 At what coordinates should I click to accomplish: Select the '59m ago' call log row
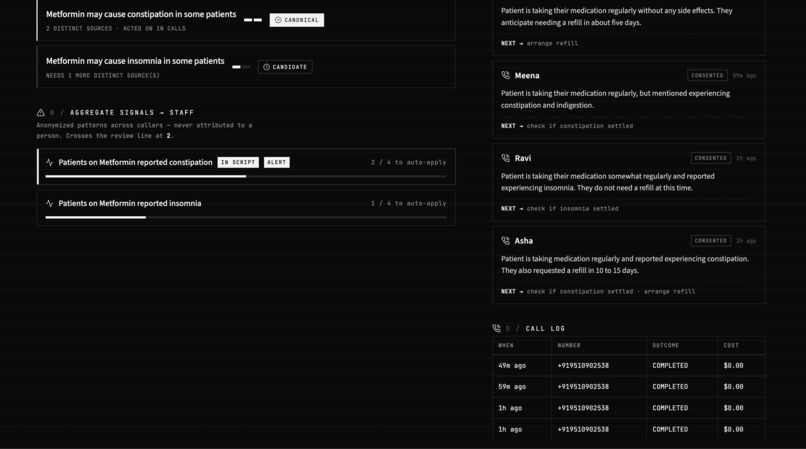click(629, 387)
